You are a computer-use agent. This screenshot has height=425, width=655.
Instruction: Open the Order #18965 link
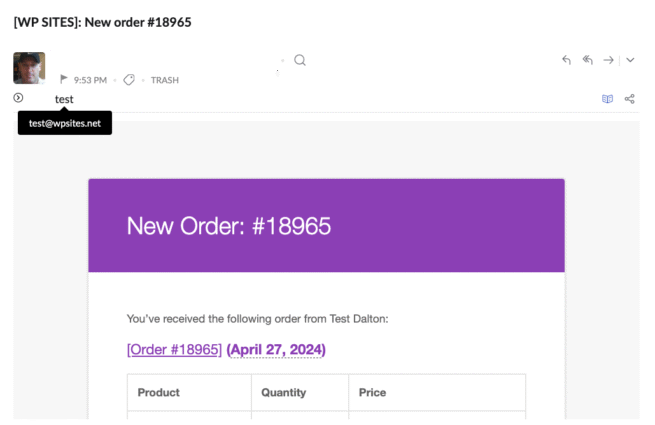pos(174,349)
